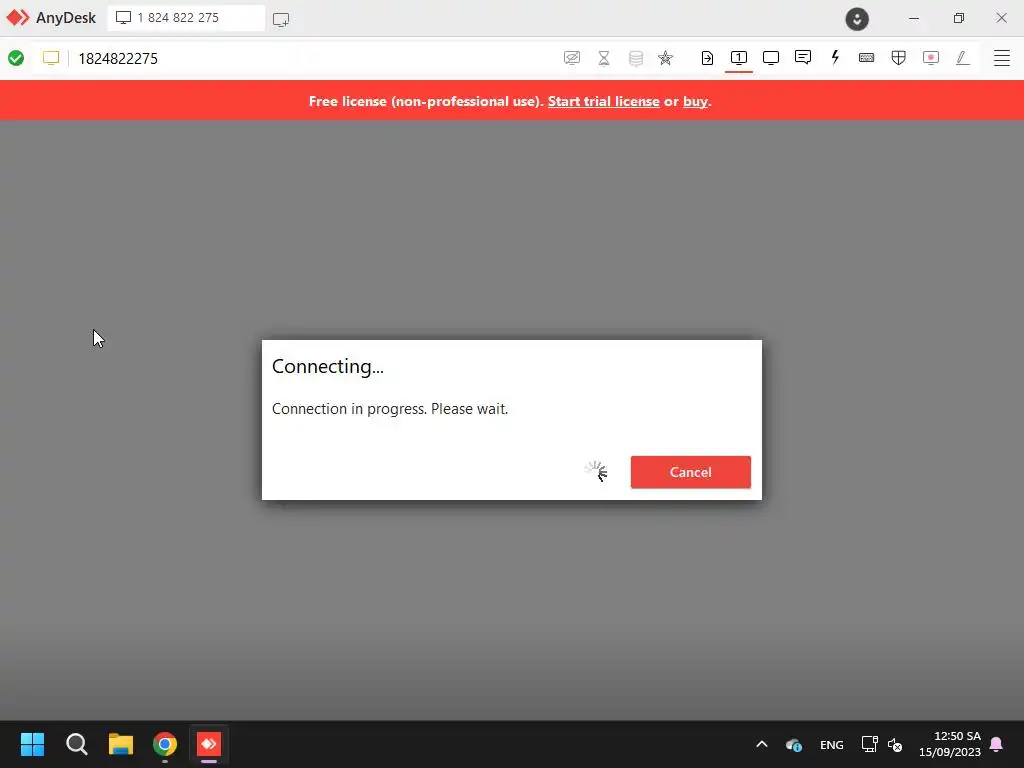Click the yellow monitor icon beside address
Screen dimensions: 1024x768
51,58
